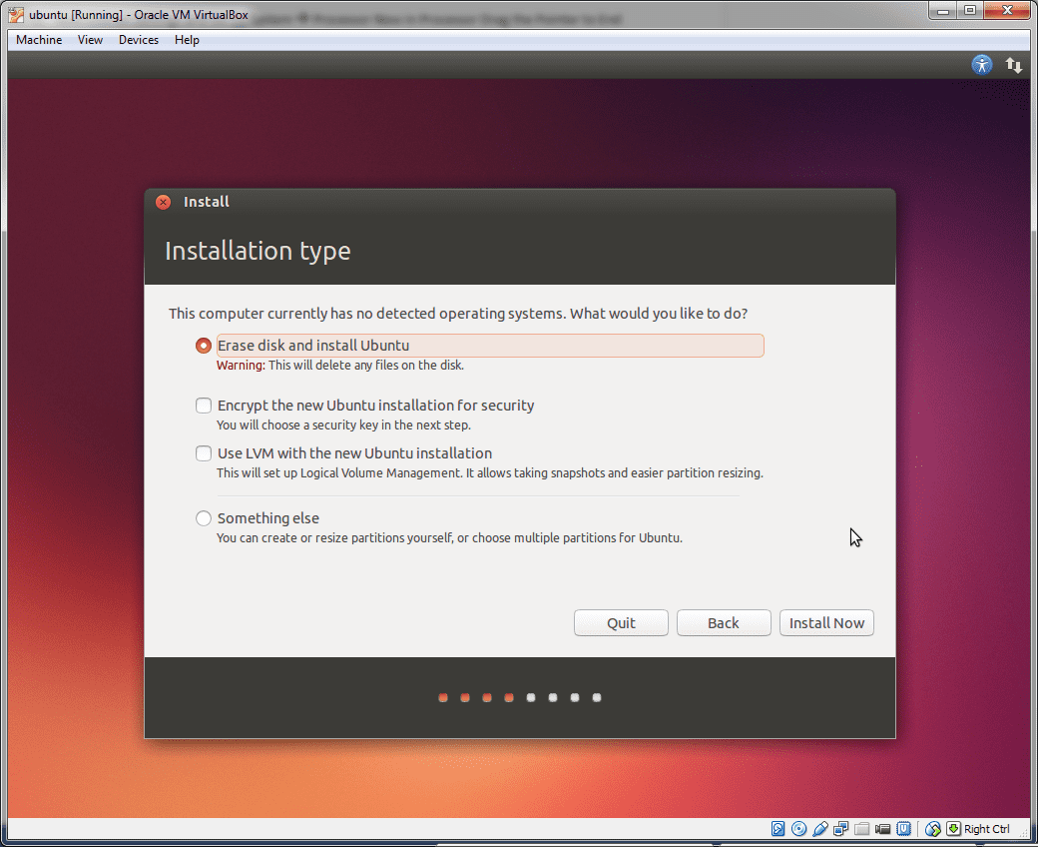Viewport: 1038px width, 847px height.
Task: Close the Install dialog with the red X
Action: click(163, 202)
